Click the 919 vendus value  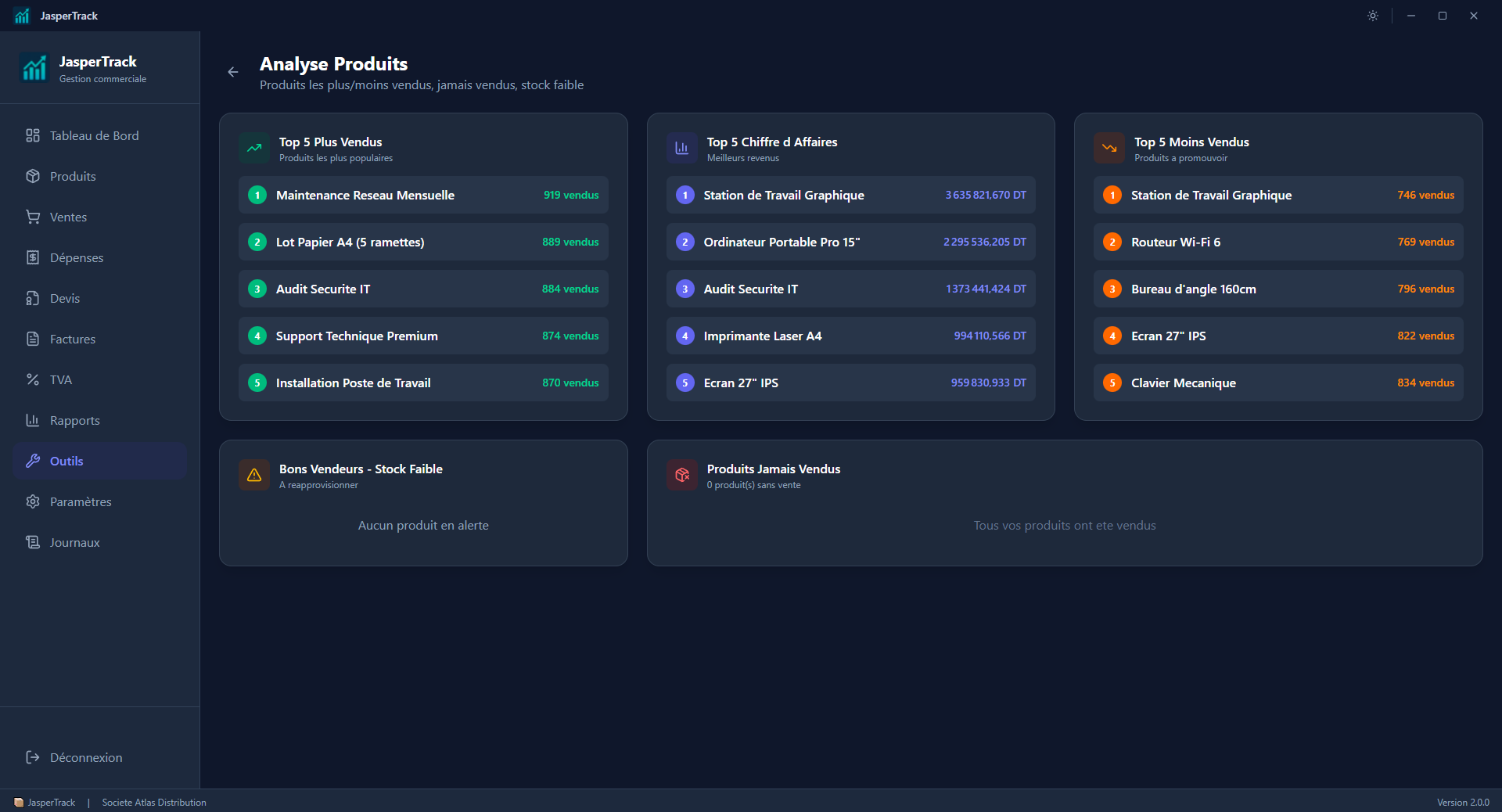tap(571, 195)
